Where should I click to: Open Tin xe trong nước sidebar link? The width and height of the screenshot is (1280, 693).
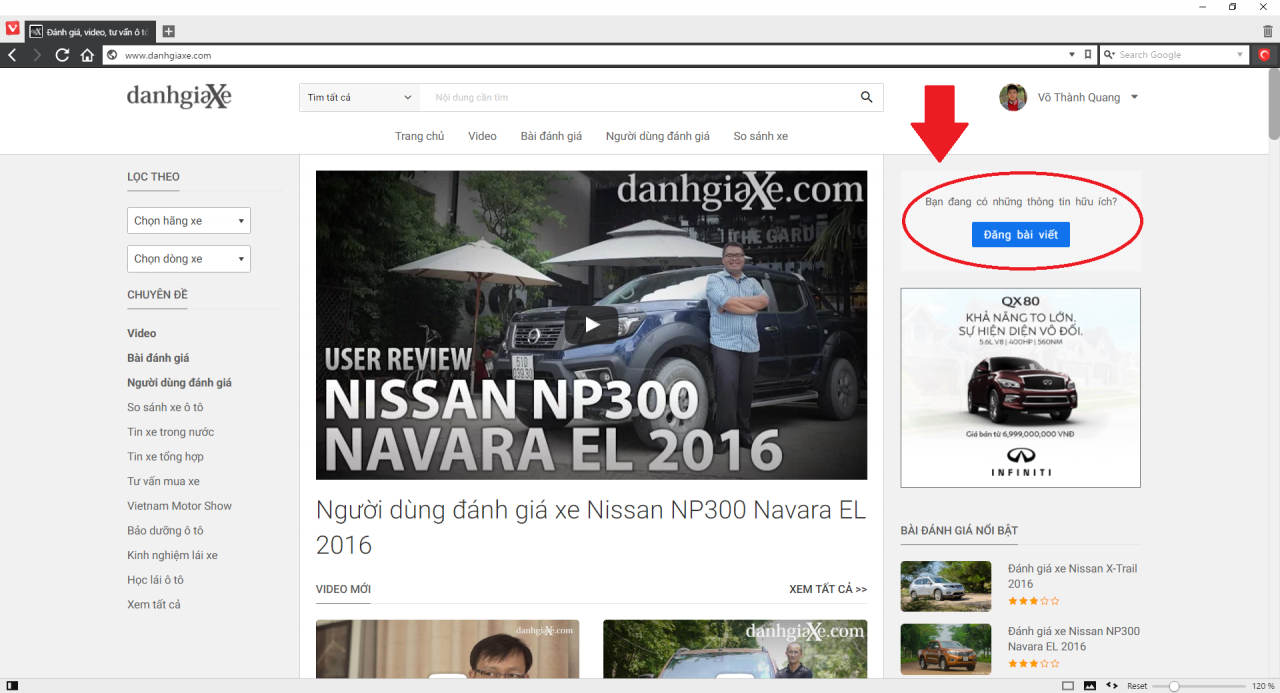coord(170,432)
